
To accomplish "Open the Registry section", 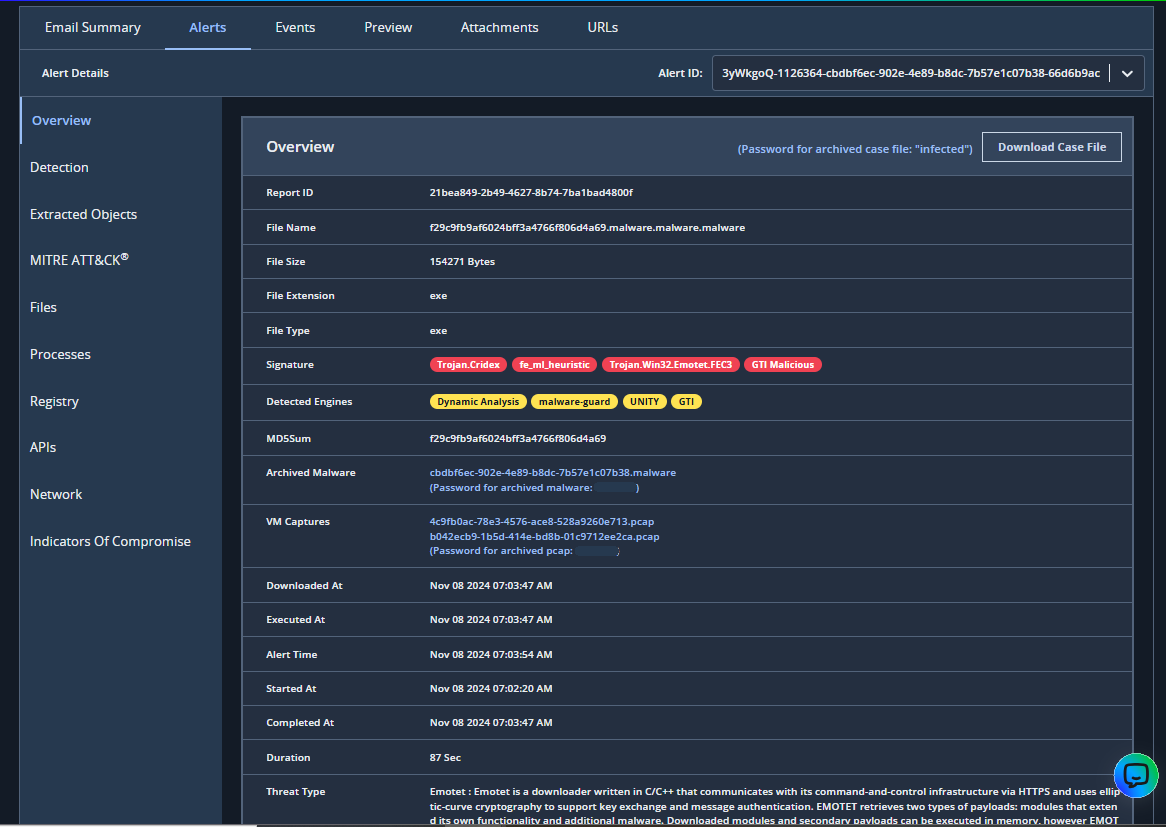I will (54, 402).
